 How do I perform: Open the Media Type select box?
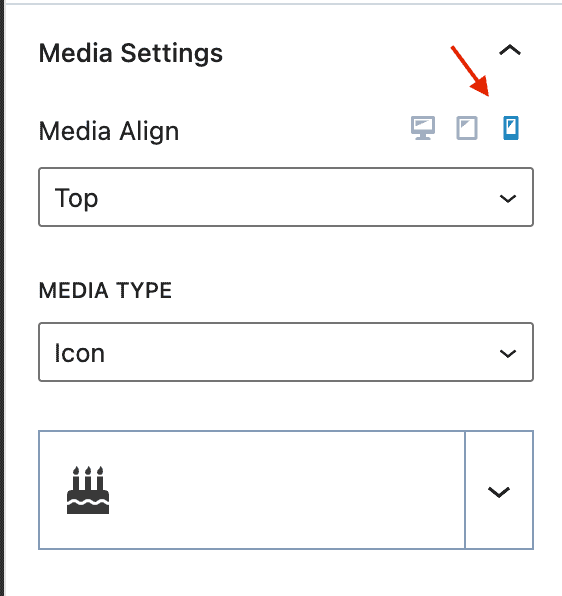286,352
